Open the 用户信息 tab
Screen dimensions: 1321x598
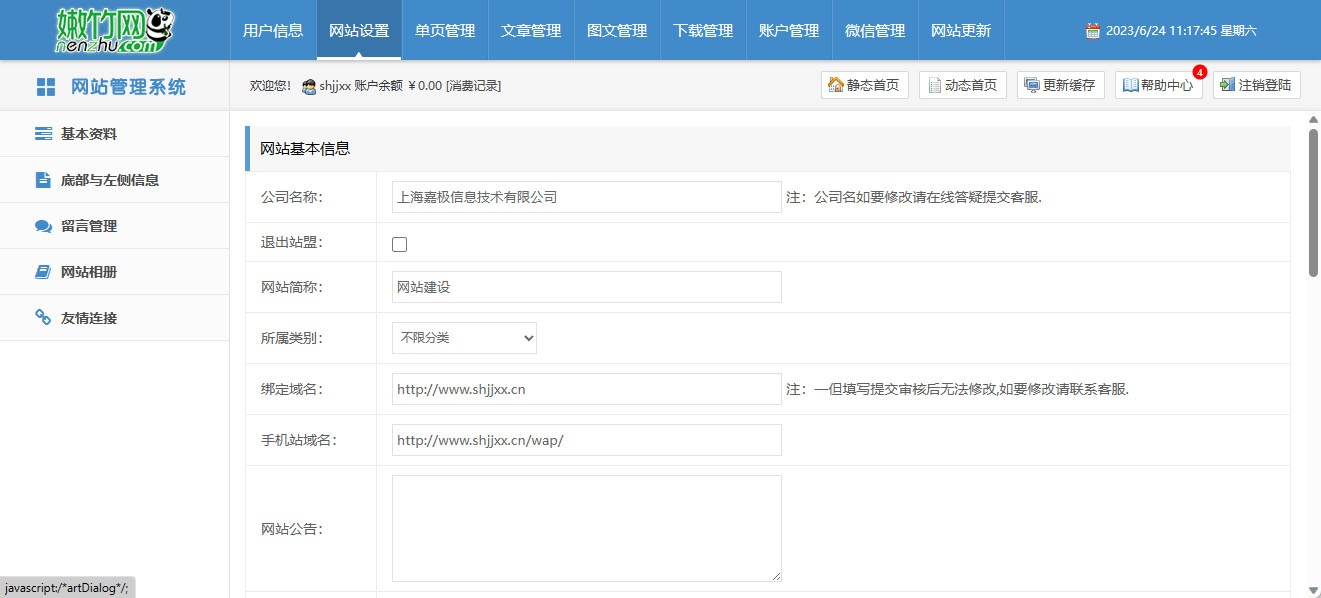pyautogui.click(x=273, y=31)
